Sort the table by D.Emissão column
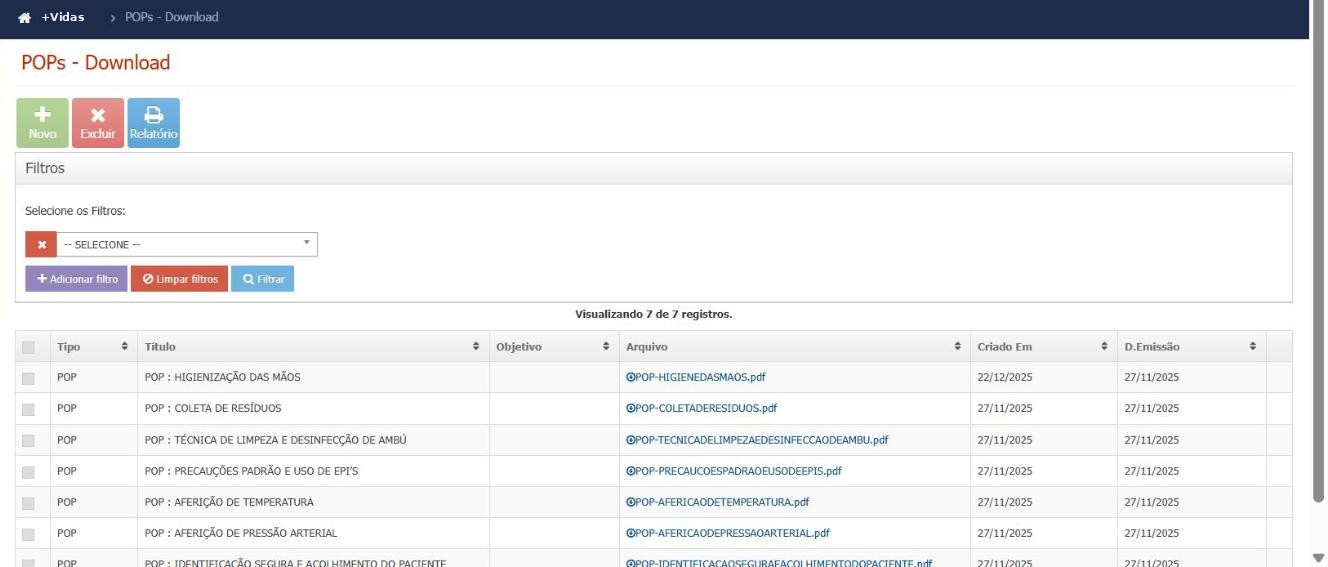Viewport: 1328px width, 567px height. pyautogui.click(x=1192, y=347)
